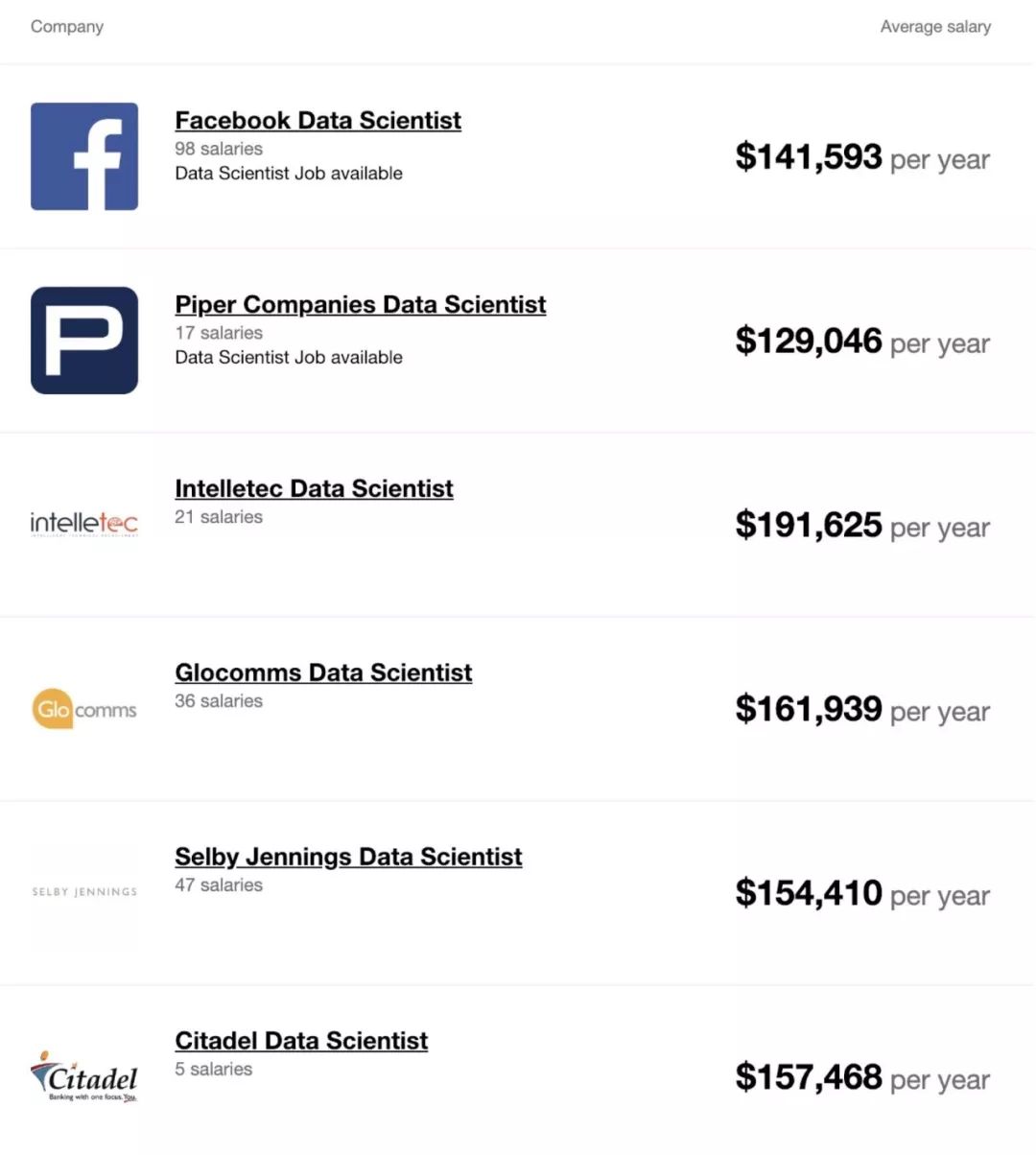1036x1155 pixels.
Task: Click the Piper Companies logo icon
Action: coord(84,341)
